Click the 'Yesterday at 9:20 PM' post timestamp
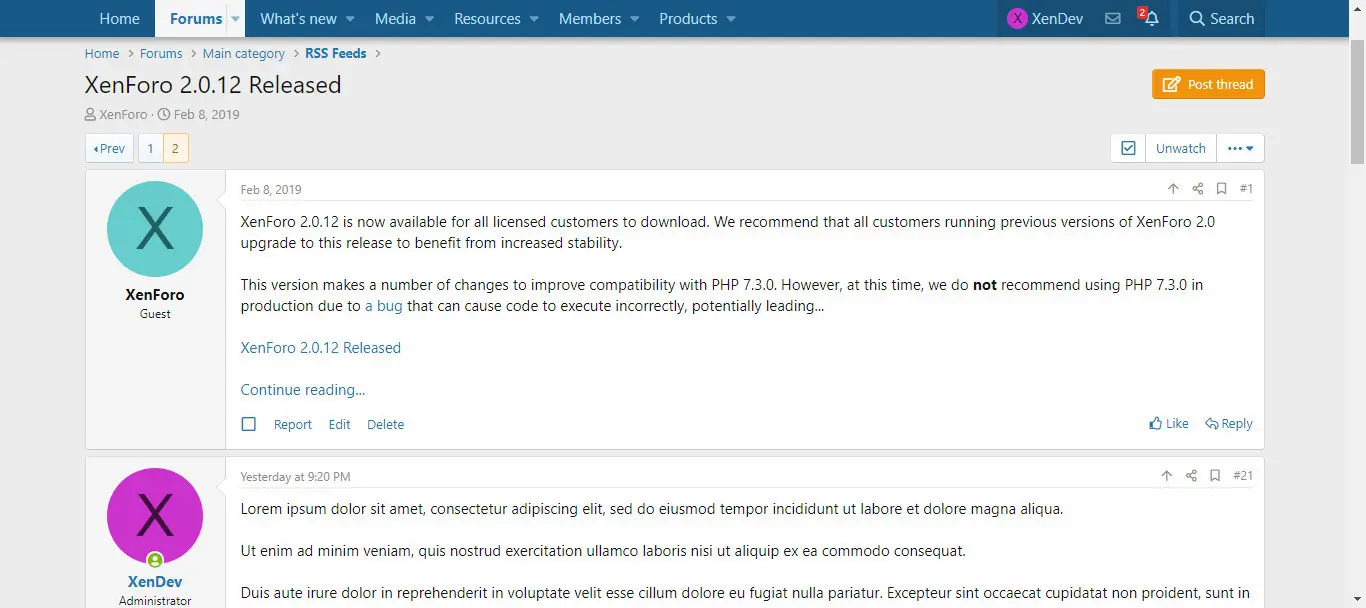The height and width of the screenshot is (608, 1366). tap(296, 477)
